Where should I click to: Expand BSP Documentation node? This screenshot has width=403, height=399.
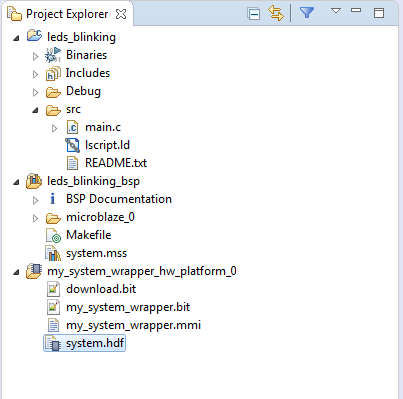coord(35,200)
